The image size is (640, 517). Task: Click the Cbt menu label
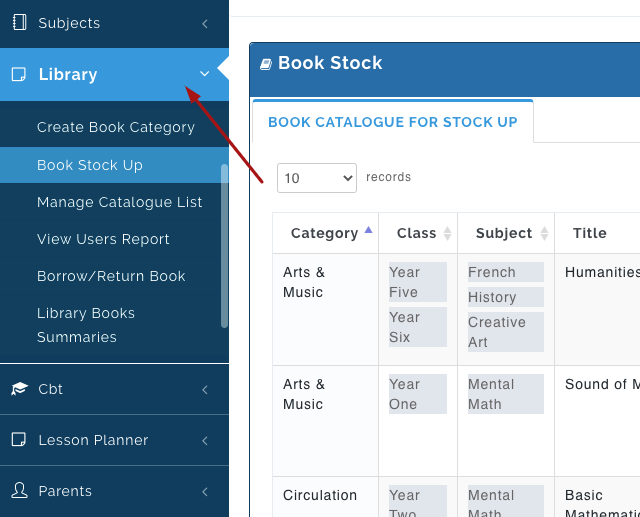click(50, 389)
